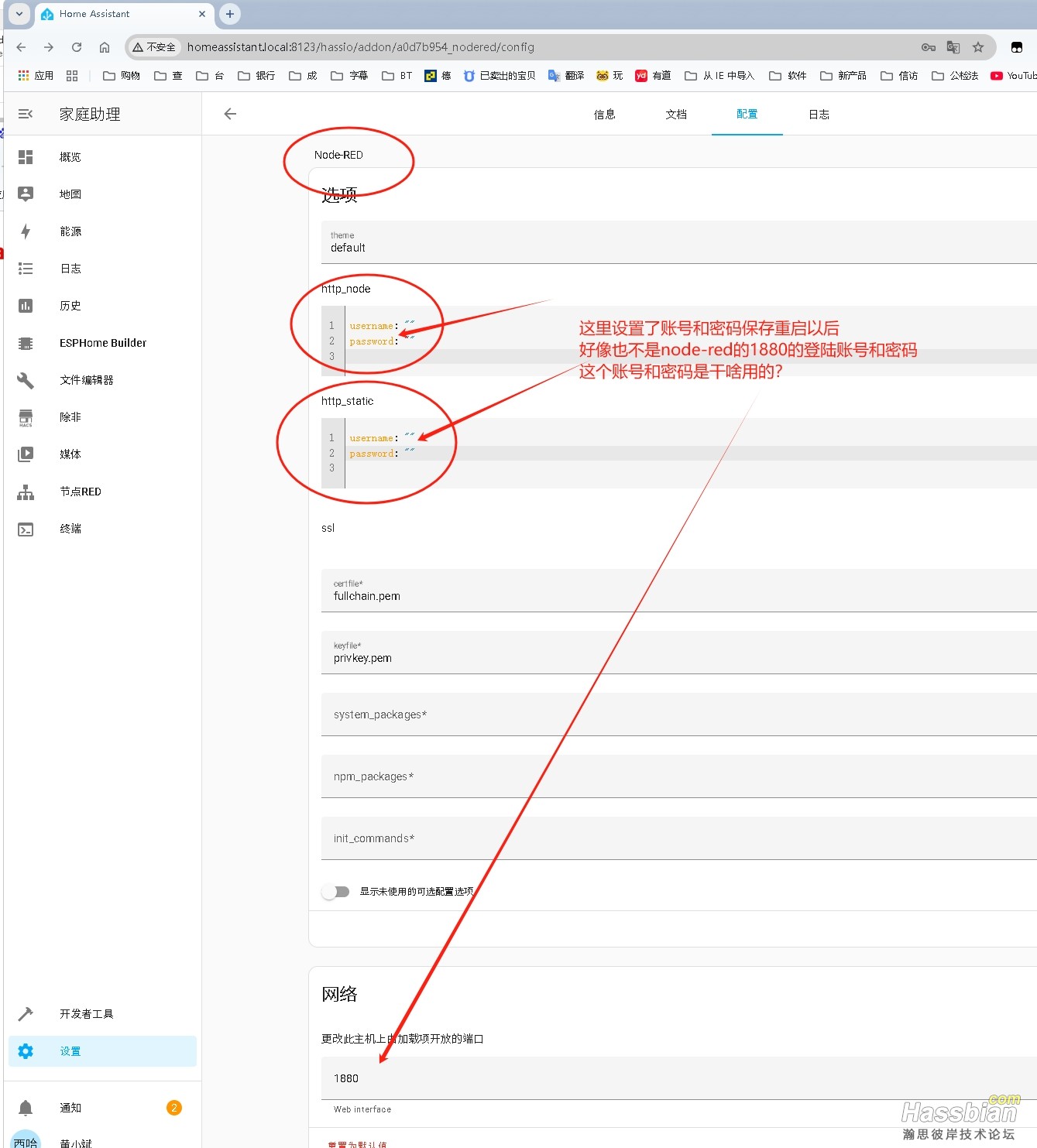Click the certfile field fullchain.pem
The image size is (1037, 1148).
click(x=679, y=591)
